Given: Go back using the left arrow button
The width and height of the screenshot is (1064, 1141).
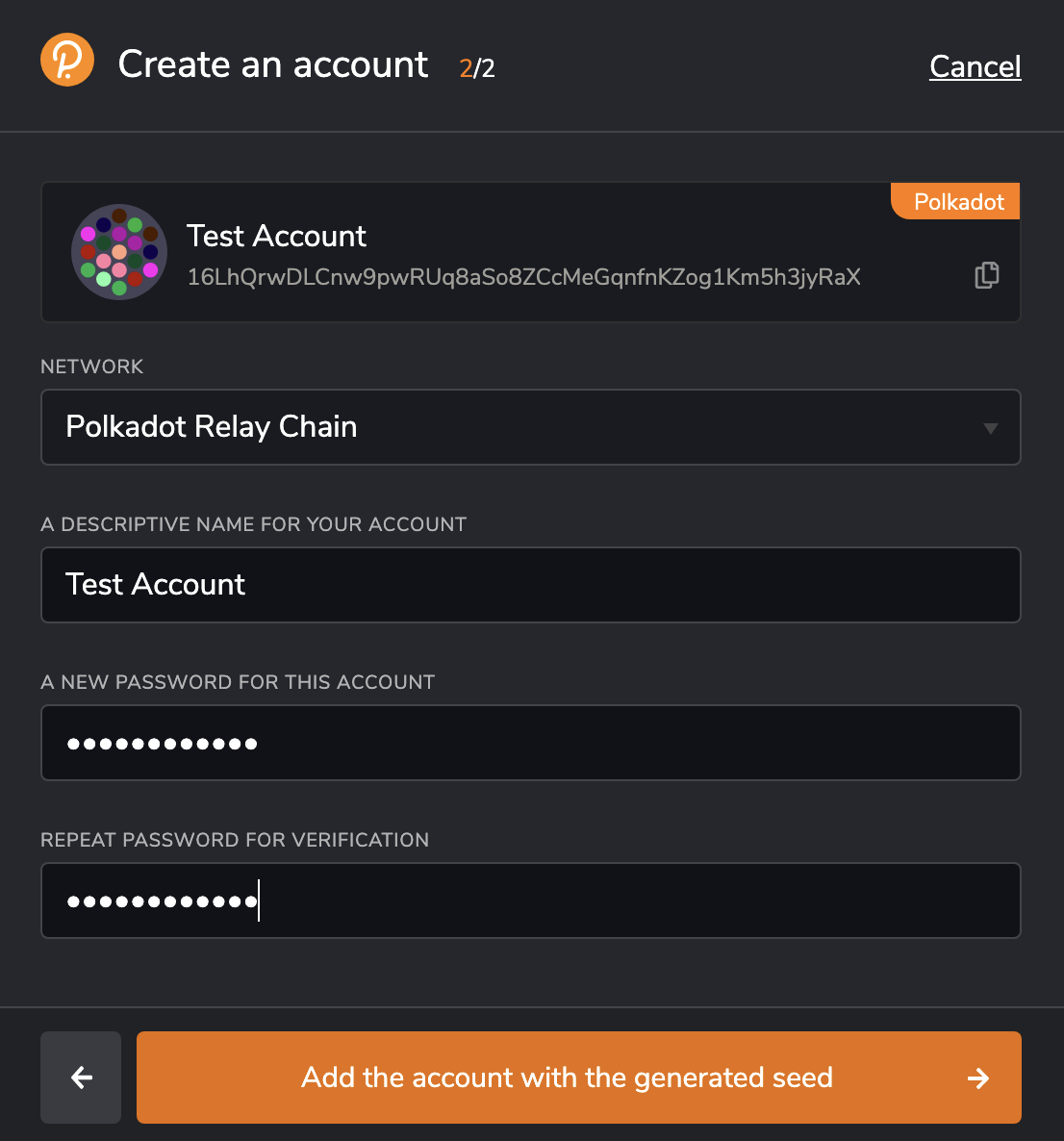Looking at the screenshot, I should pyautogui.click(x=81, y=1077).
